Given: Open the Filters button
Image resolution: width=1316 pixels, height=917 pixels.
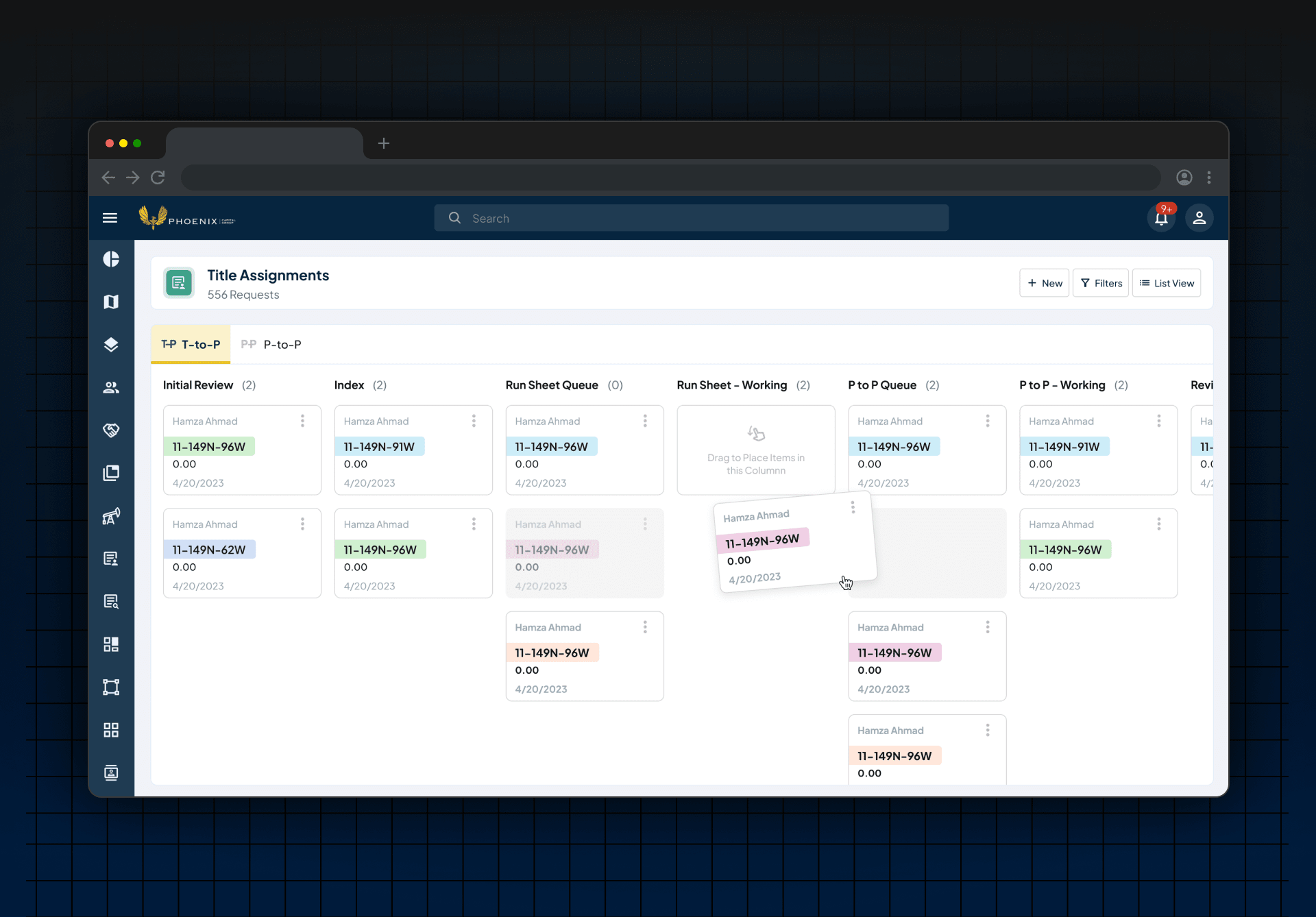Looking at the screenshot, I should tap(1101, 283).
